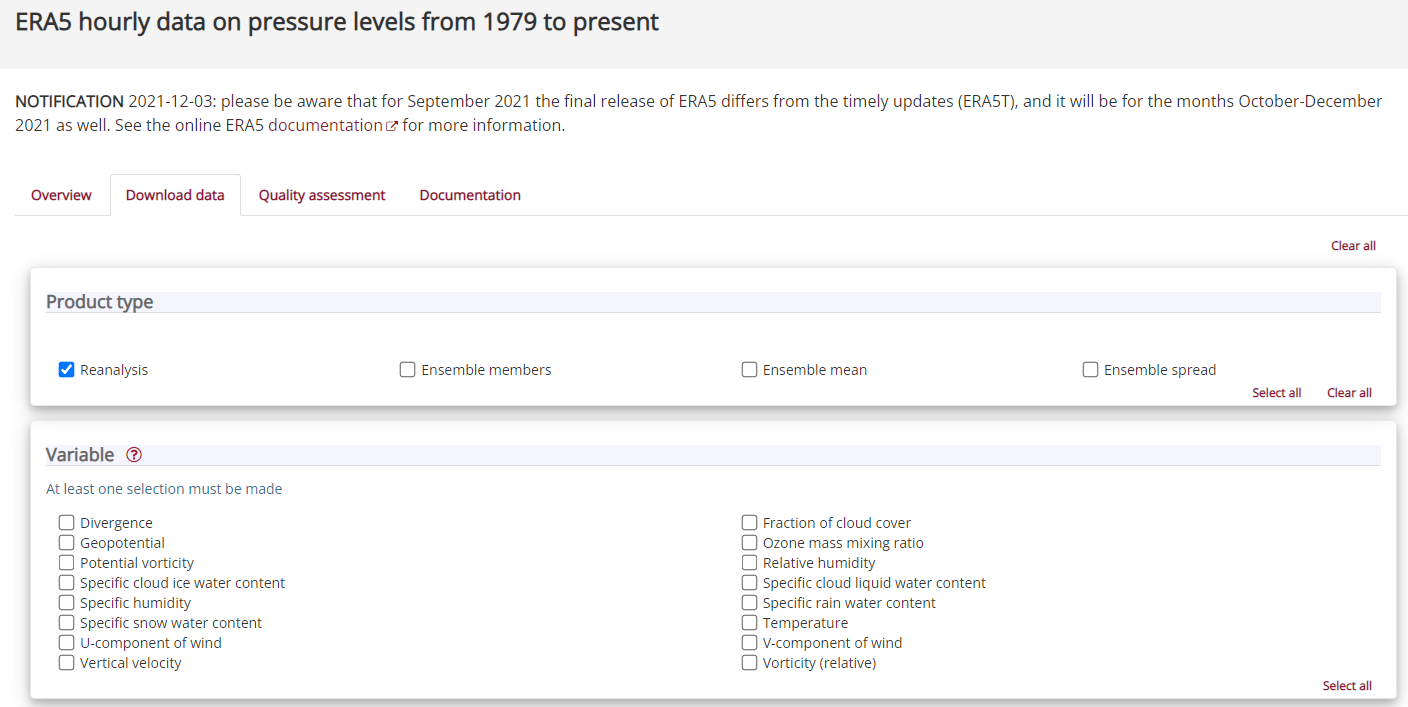This screenshot has height=707, width=1408.
Task: Open the online ERA5 documentation link
Action: click(325, 126)
